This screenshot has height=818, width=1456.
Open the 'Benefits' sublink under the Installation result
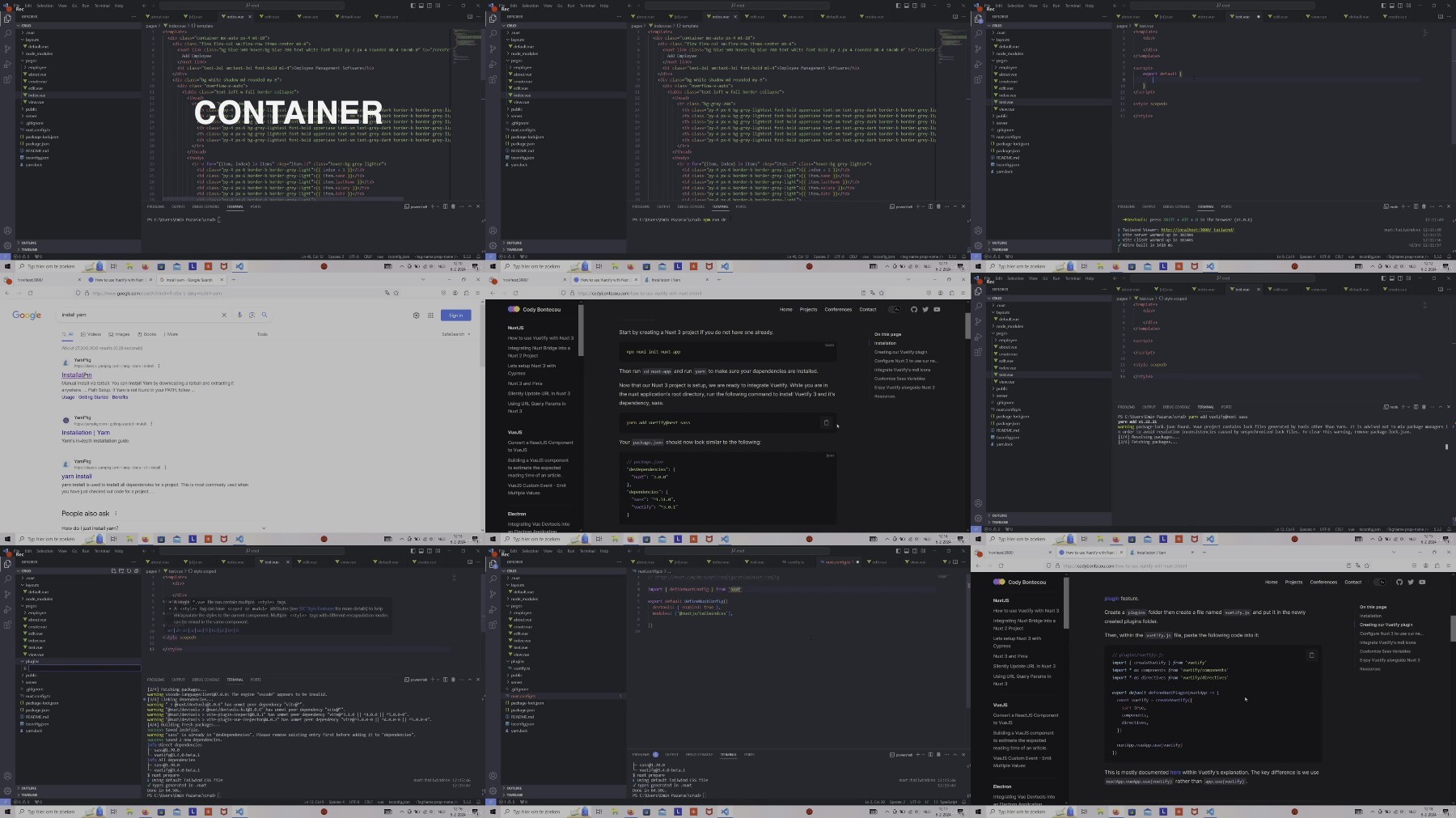(x=120, y=397)
